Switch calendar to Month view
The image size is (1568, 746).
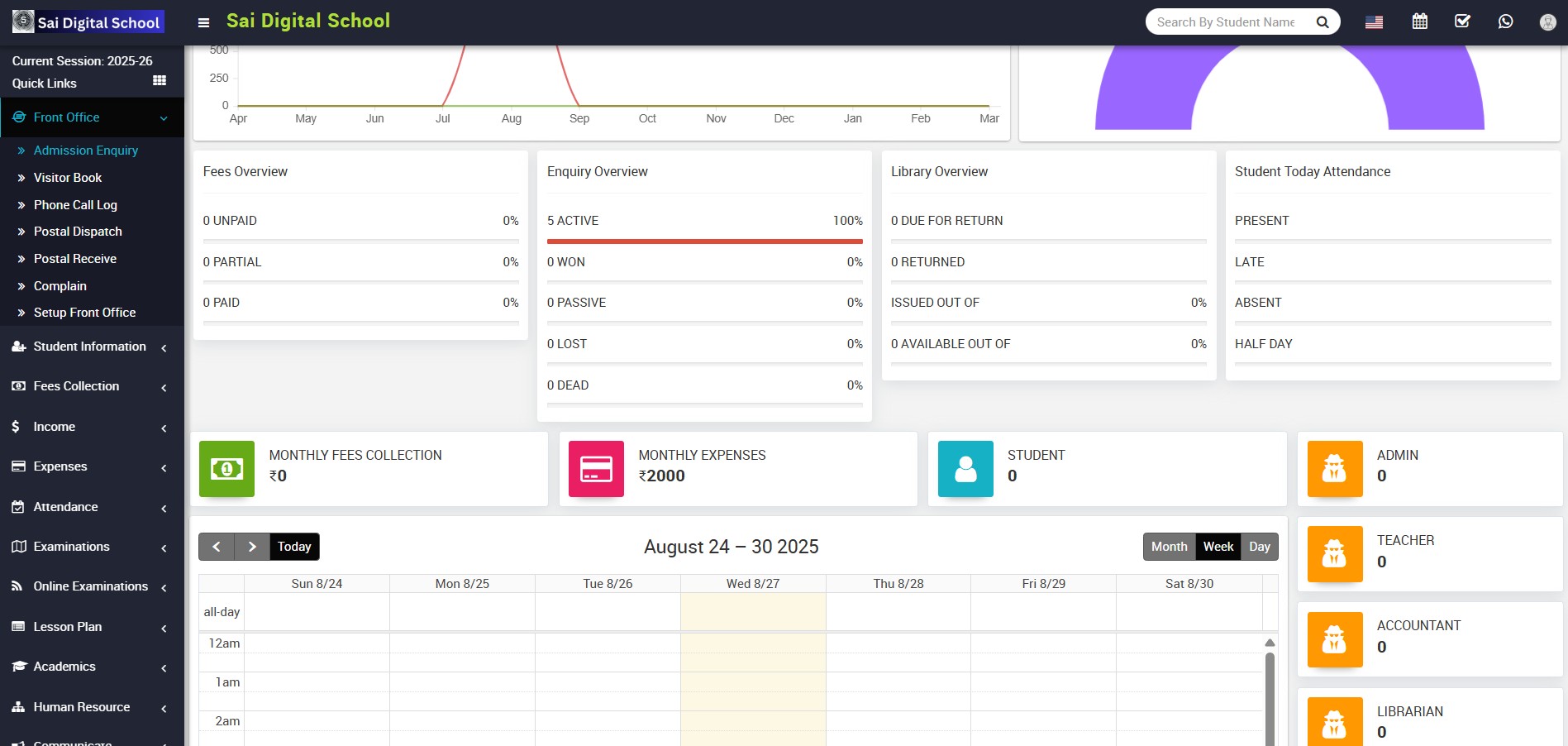click(1169, 547)
